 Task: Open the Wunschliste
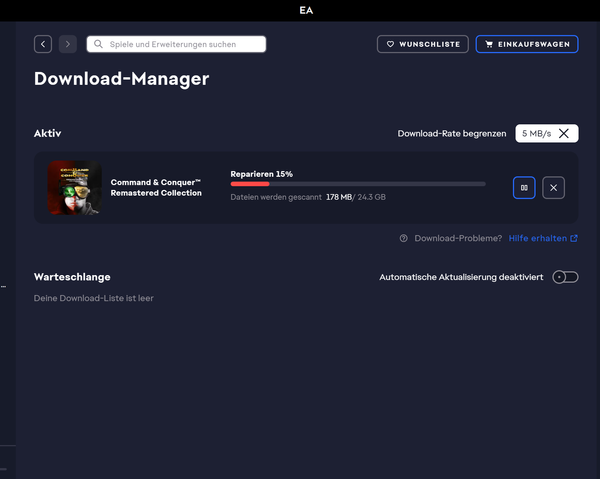422,44
